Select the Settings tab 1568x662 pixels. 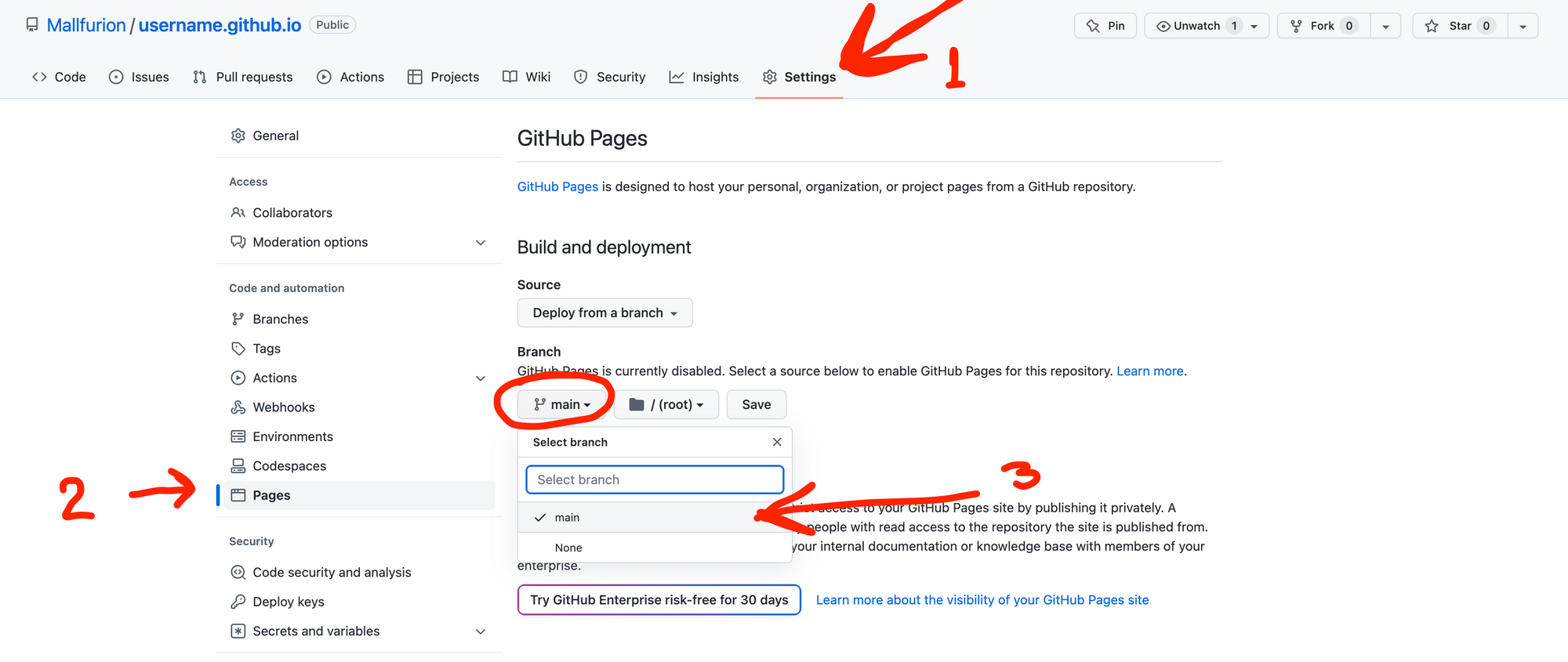pos(799,77)
